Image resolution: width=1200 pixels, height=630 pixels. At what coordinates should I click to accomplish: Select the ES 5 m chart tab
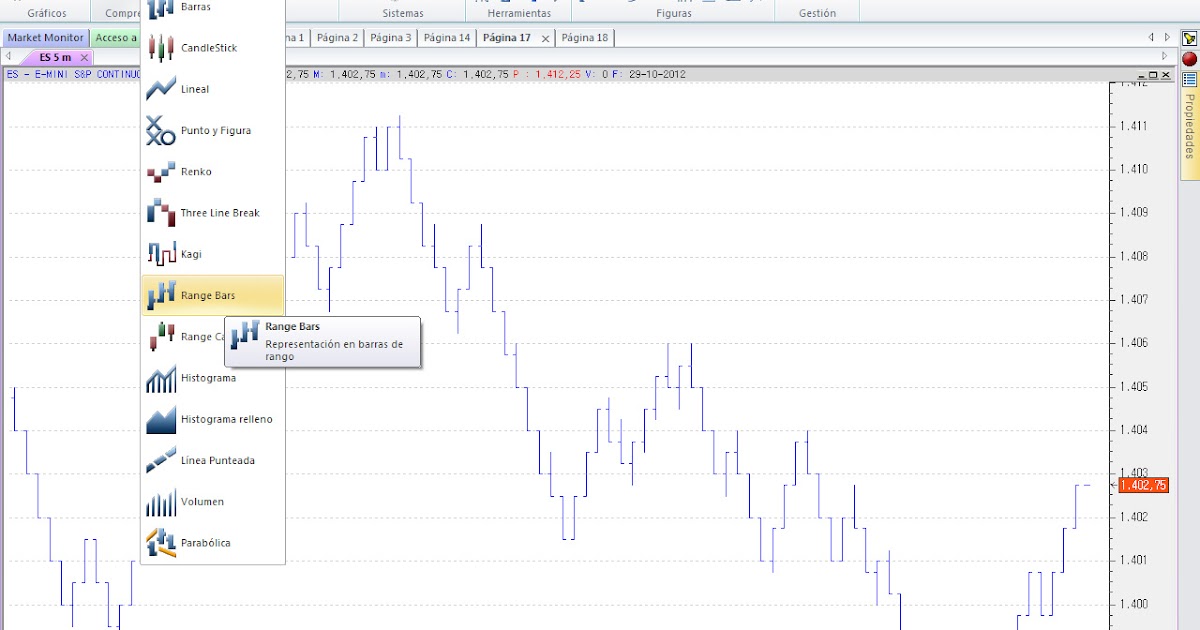tap(55, 57)
